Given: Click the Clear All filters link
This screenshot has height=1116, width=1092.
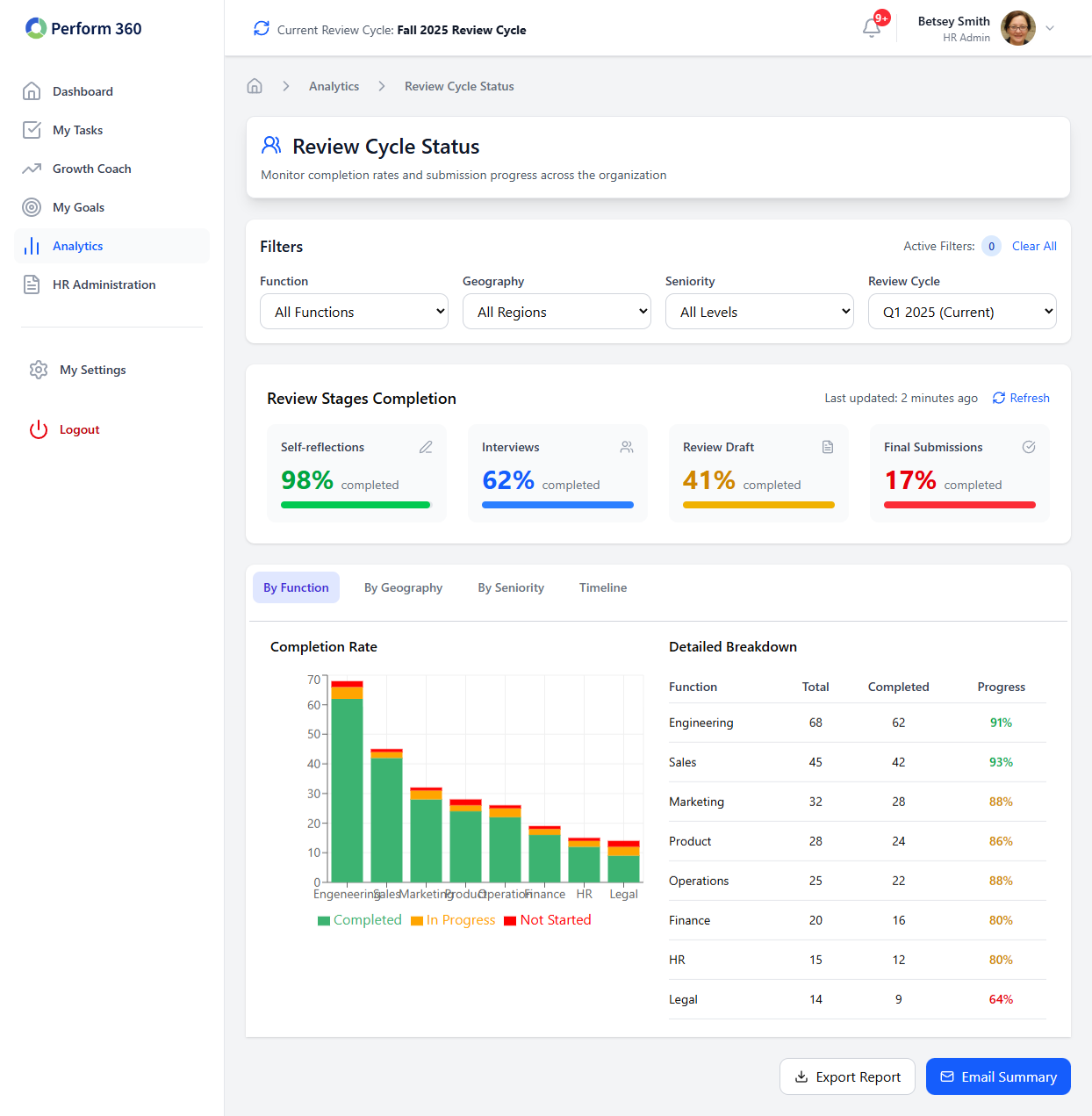Looking at the screenshot, I should tap(1034, 246).
